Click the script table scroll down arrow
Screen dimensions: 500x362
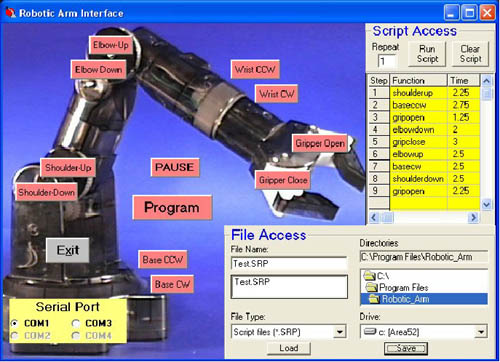486,204
